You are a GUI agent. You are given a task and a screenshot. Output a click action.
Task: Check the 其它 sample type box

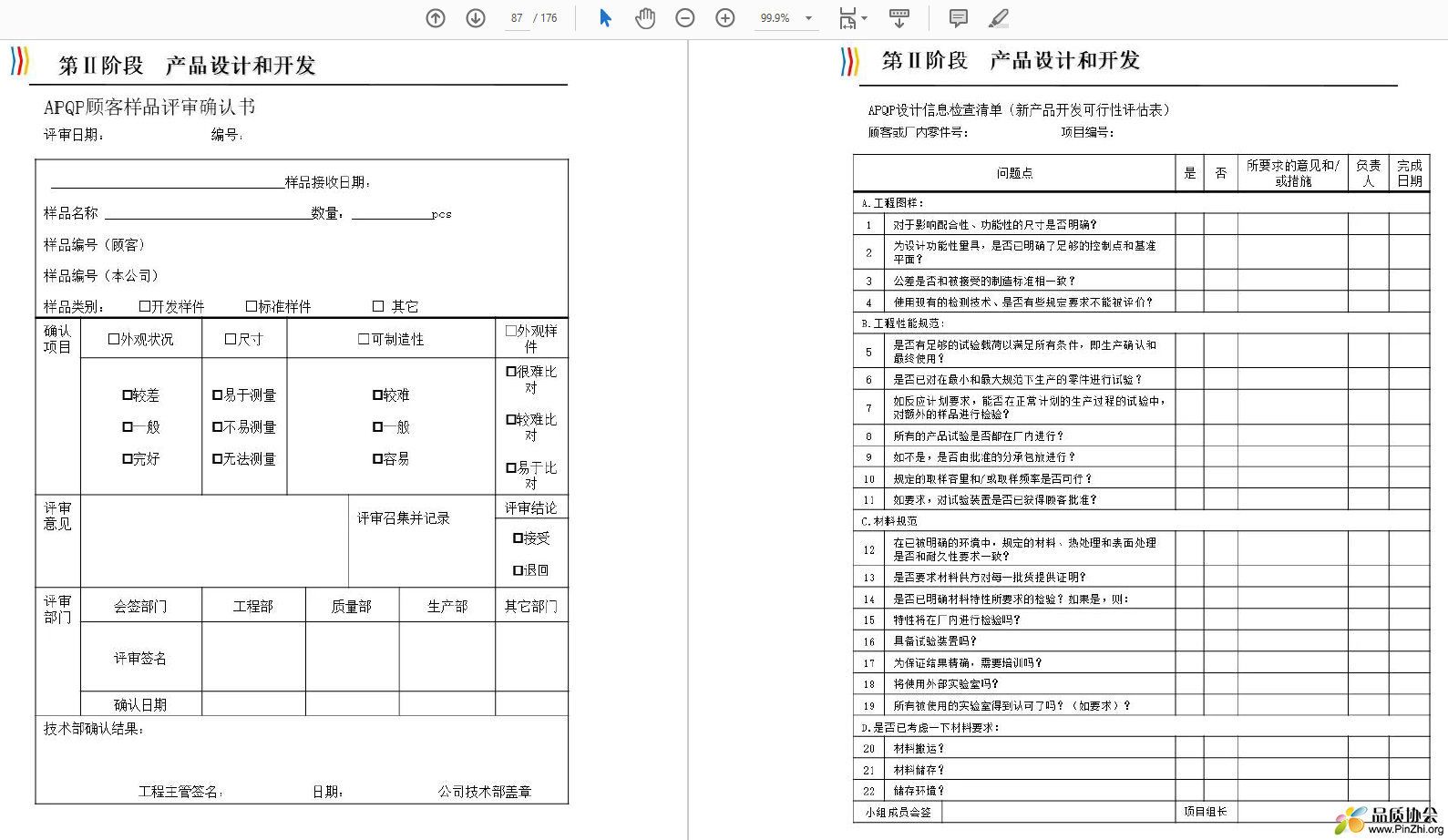pos(378,306)
